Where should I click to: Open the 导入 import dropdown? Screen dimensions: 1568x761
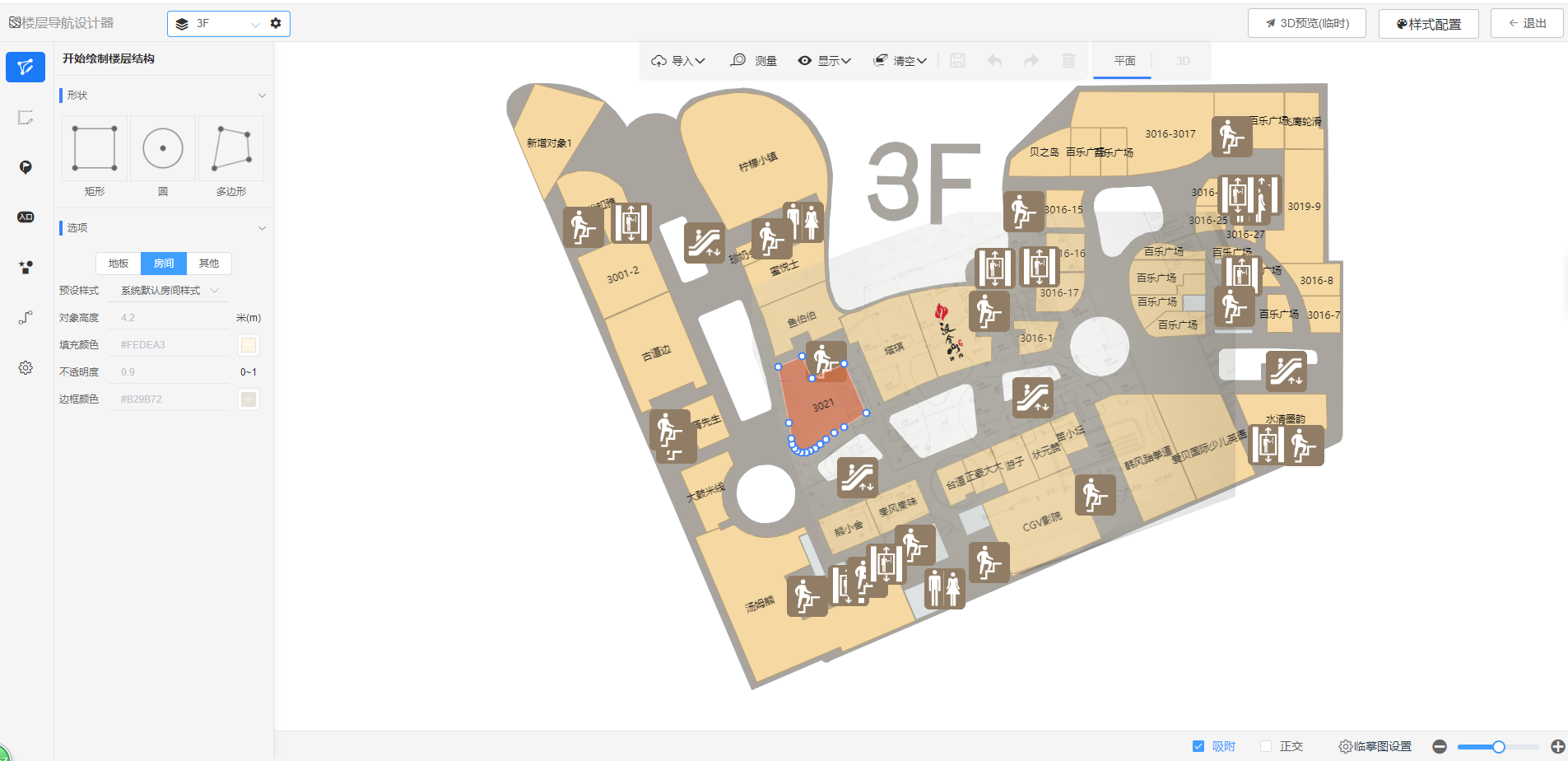(x=678, y=61)
